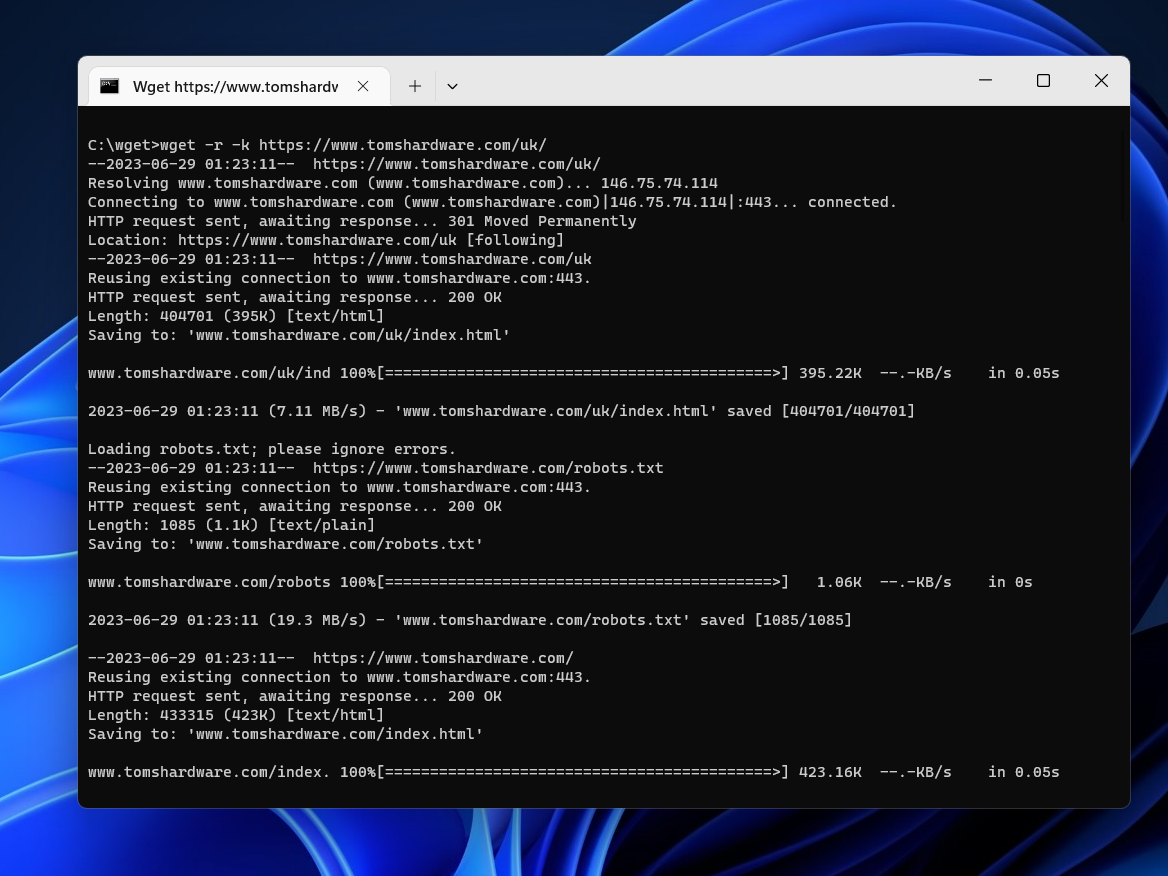1168x876 pixels.
Task: Click the 423.16K download size value
Action: (830, 772)
